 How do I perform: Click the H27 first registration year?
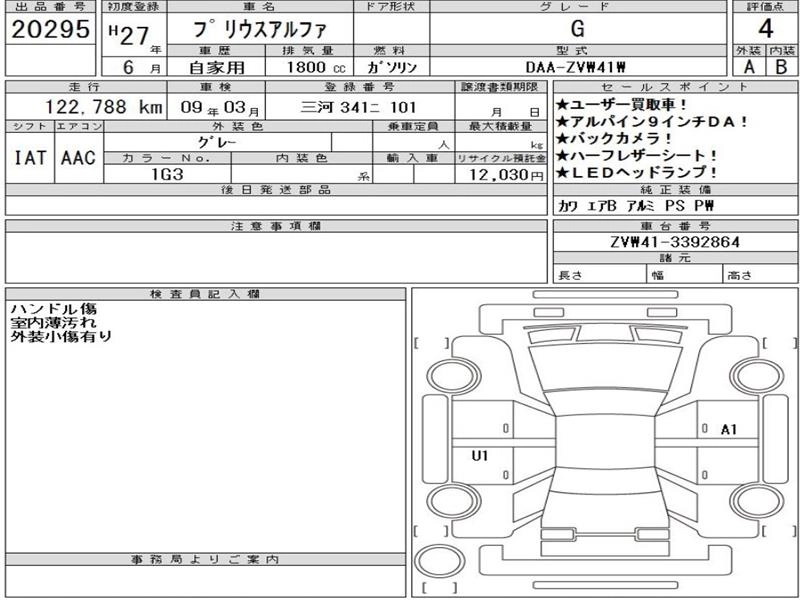[129, 36]
